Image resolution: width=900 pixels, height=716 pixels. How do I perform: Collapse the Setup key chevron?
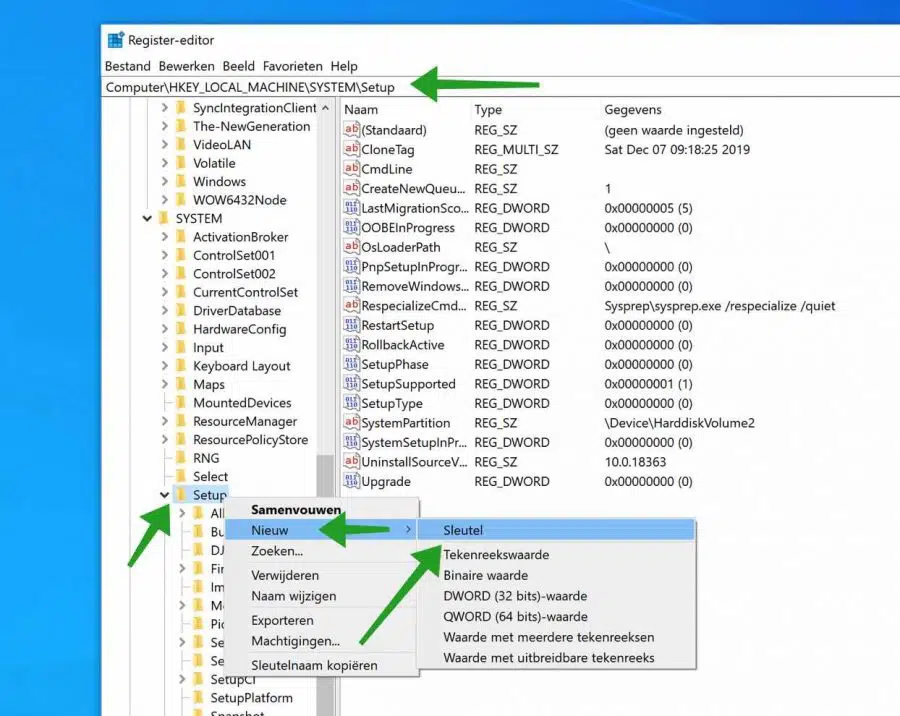pyautogui.click(x=164, y=494)
